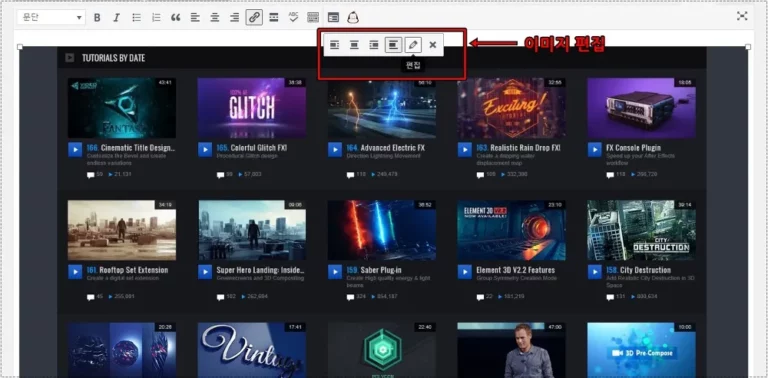Click the table/layout icon in toolbar
This screenshot has height=378, width=768.
[333, 18]
